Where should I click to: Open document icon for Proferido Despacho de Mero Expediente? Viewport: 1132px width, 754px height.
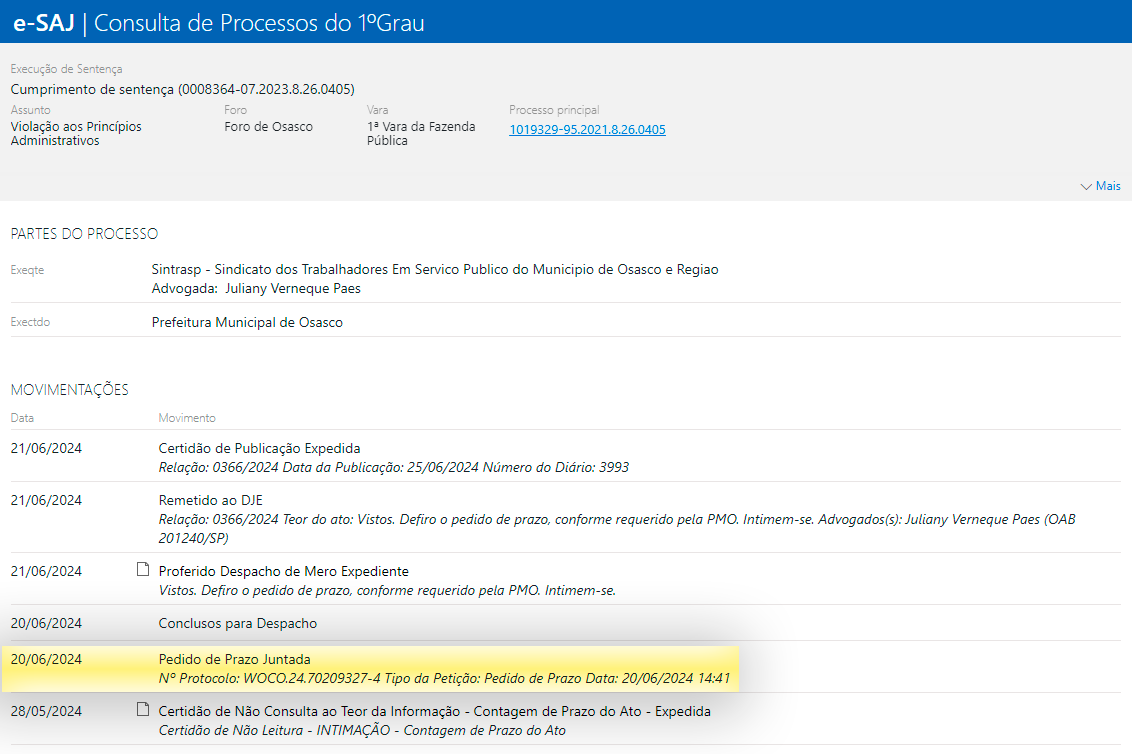pyautogui.click(x=143, y=570)
